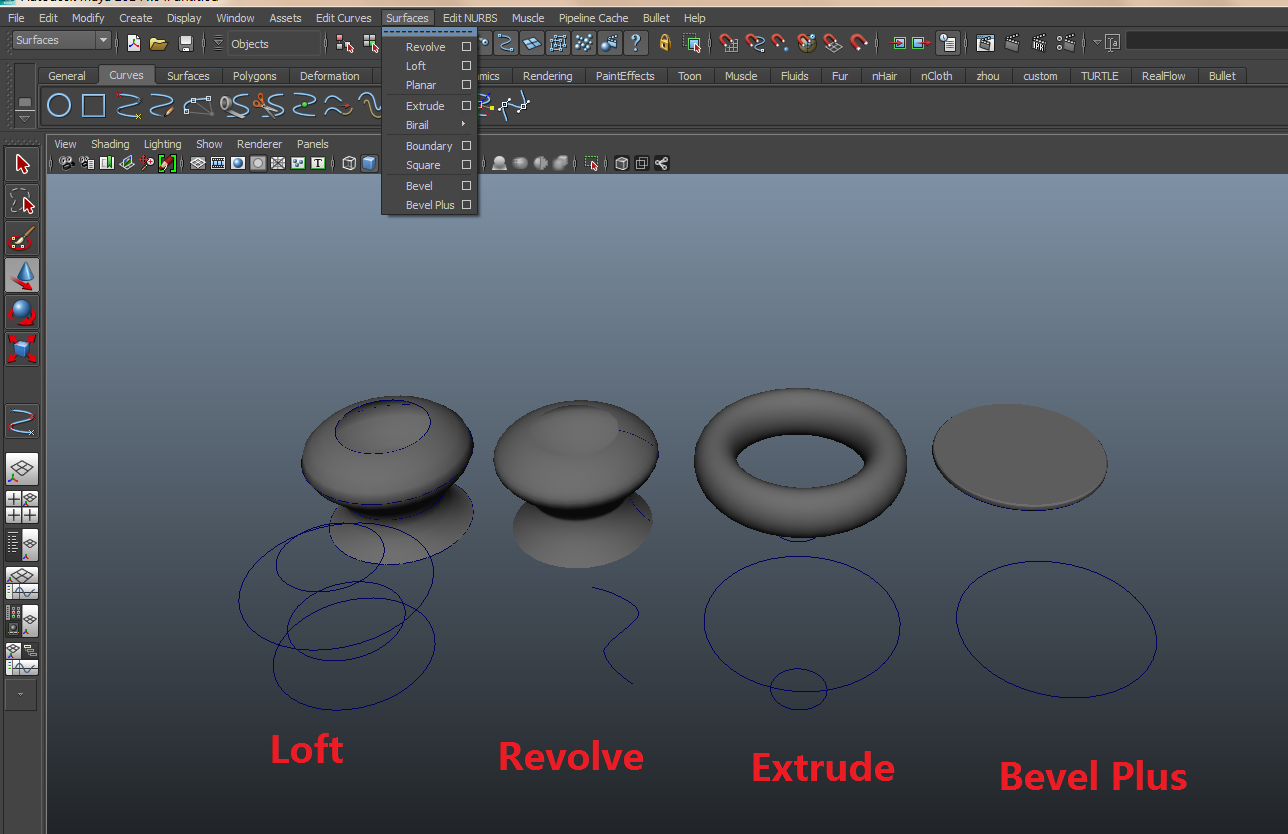Activate the Select tool arrow
Screen dimensions: 1288x834
tap(22, 164)
